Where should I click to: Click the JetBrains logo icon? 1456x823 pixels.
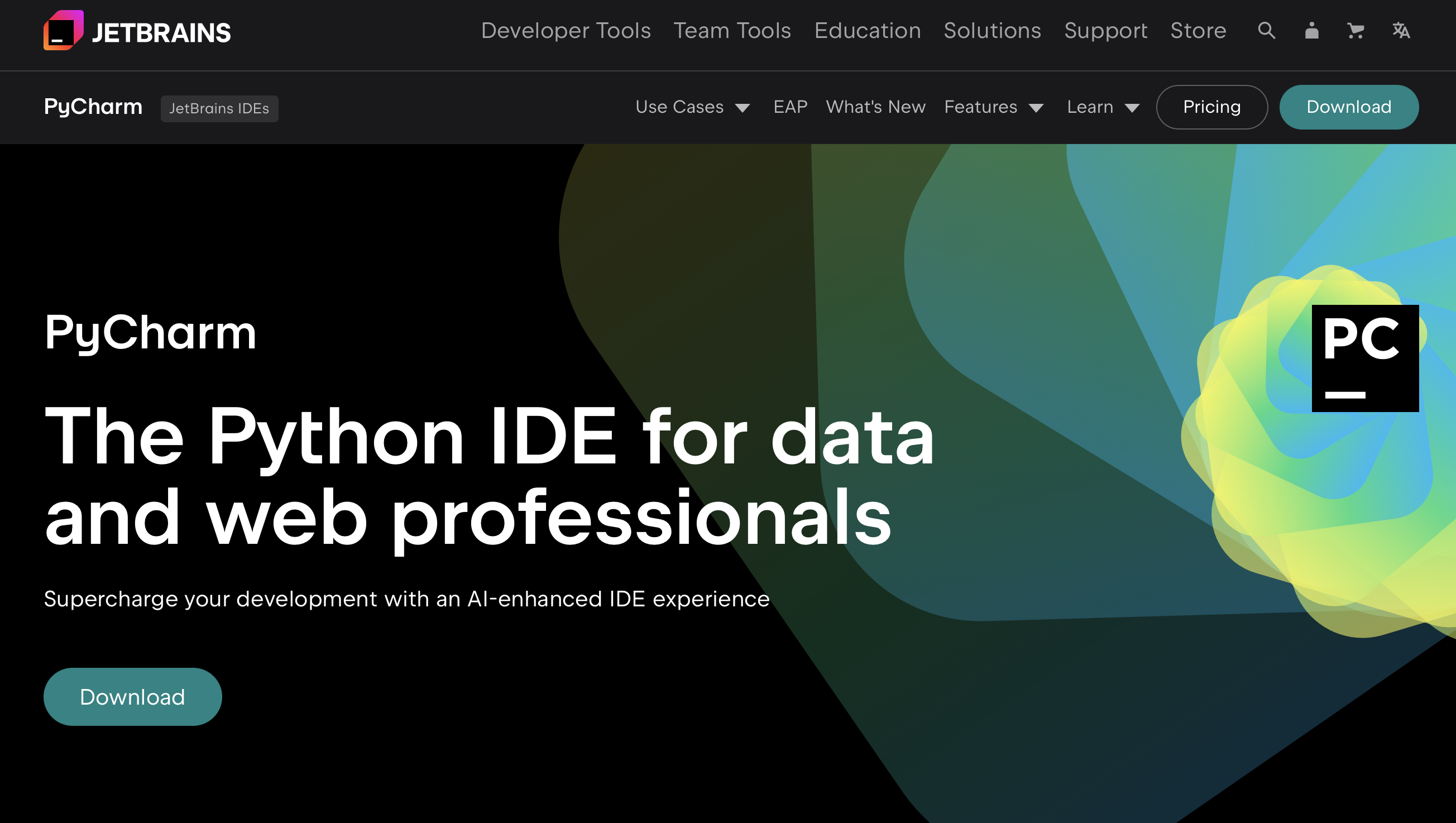tap(63, 31)
